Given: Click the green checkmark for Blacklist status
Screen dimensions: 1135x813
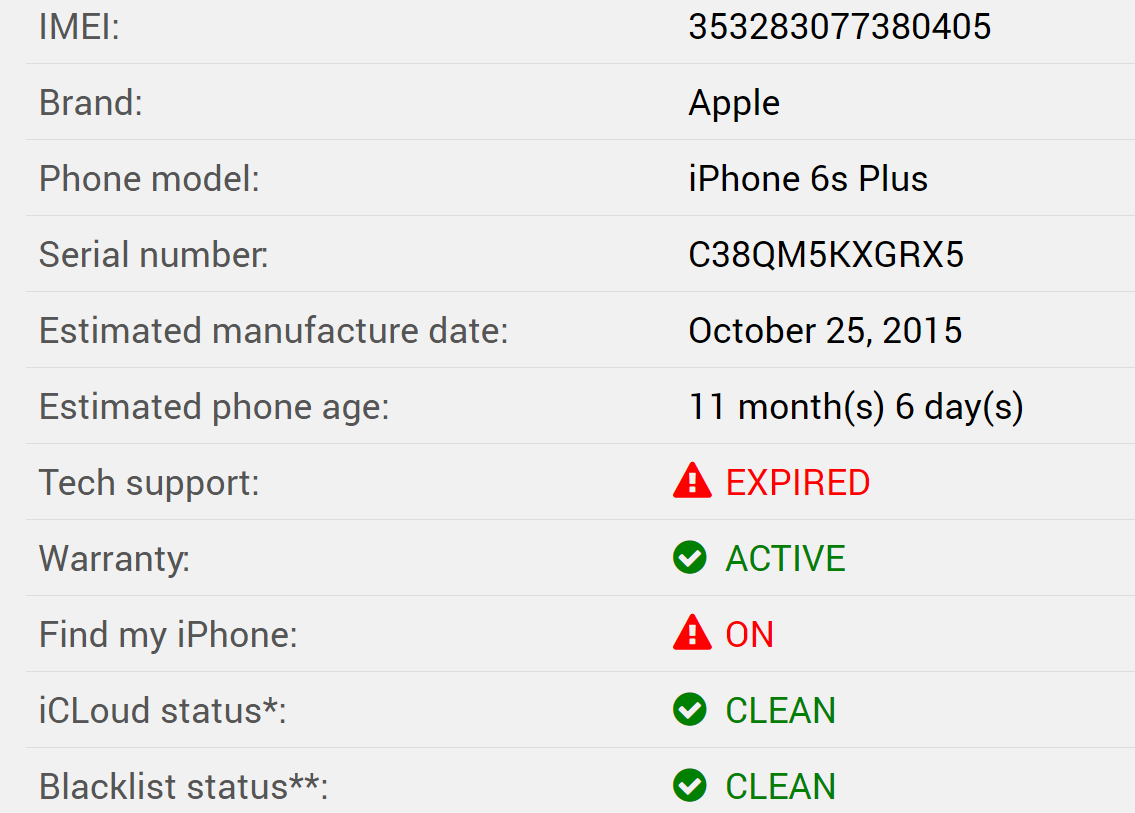Looking at the screenshot, I should [x=690, y=786].
